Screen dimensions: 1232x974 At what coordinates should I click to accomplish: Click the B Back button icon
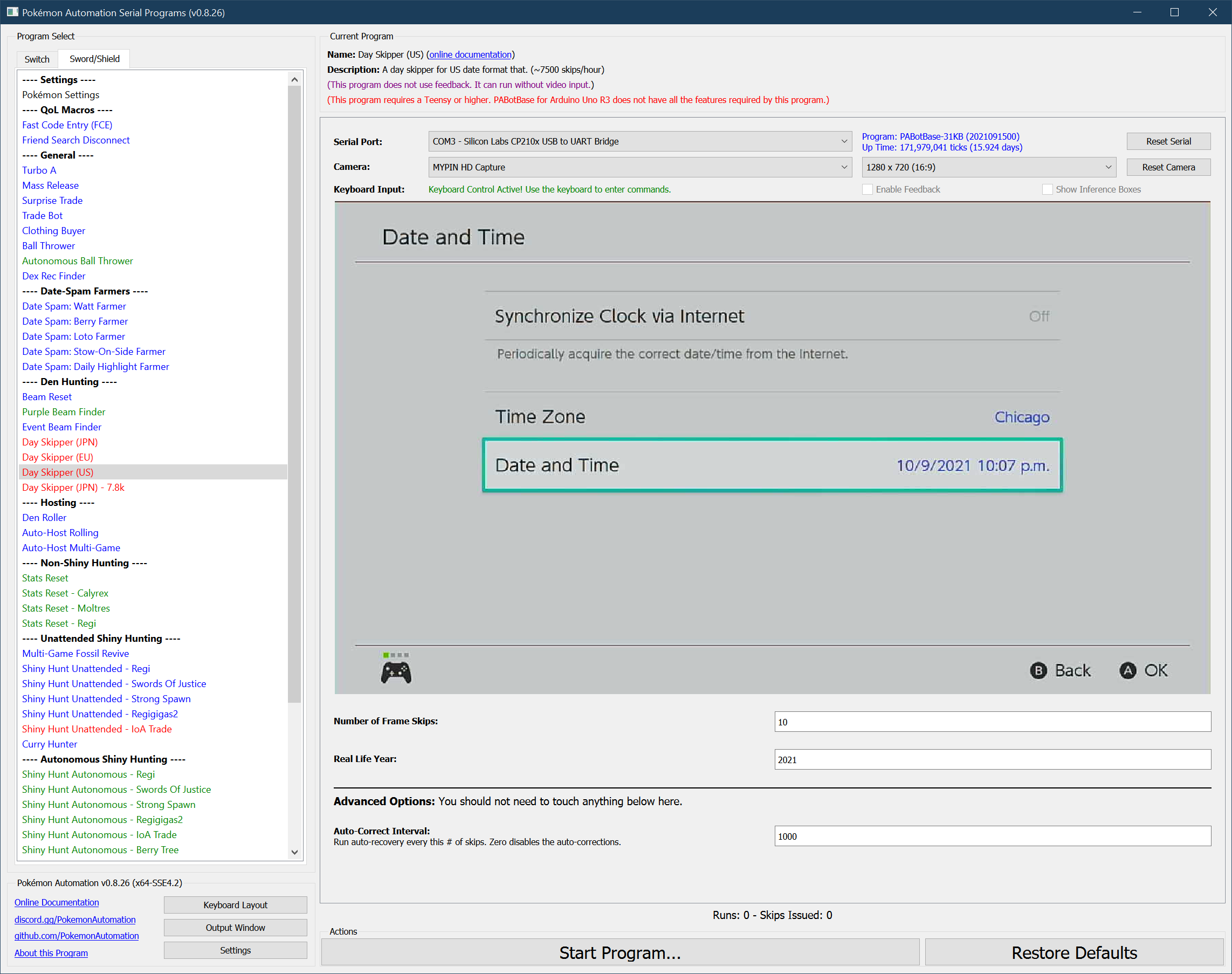point(1038,670)
